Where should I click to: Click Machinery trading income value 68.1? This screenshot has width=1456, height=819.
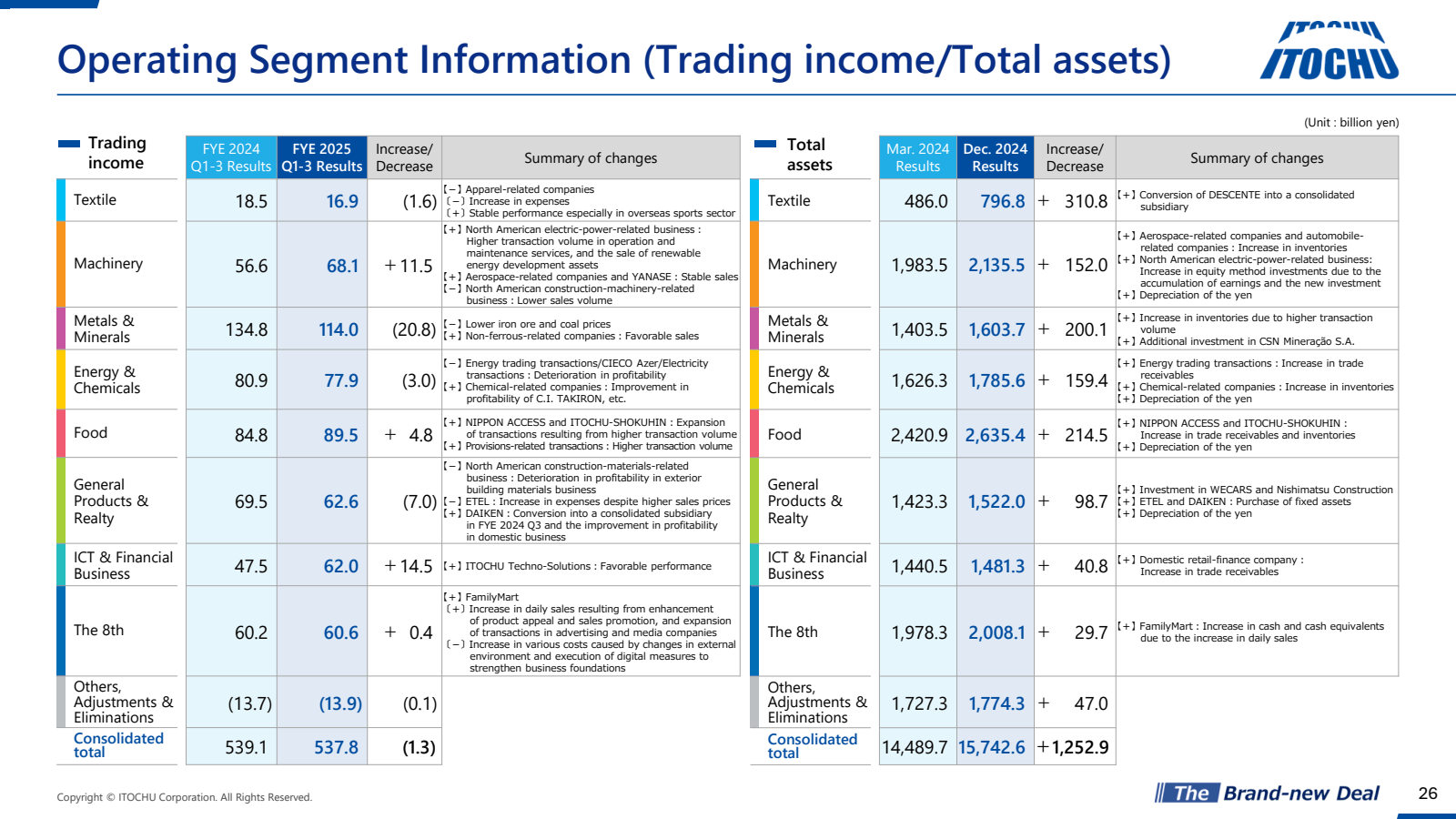342,266
